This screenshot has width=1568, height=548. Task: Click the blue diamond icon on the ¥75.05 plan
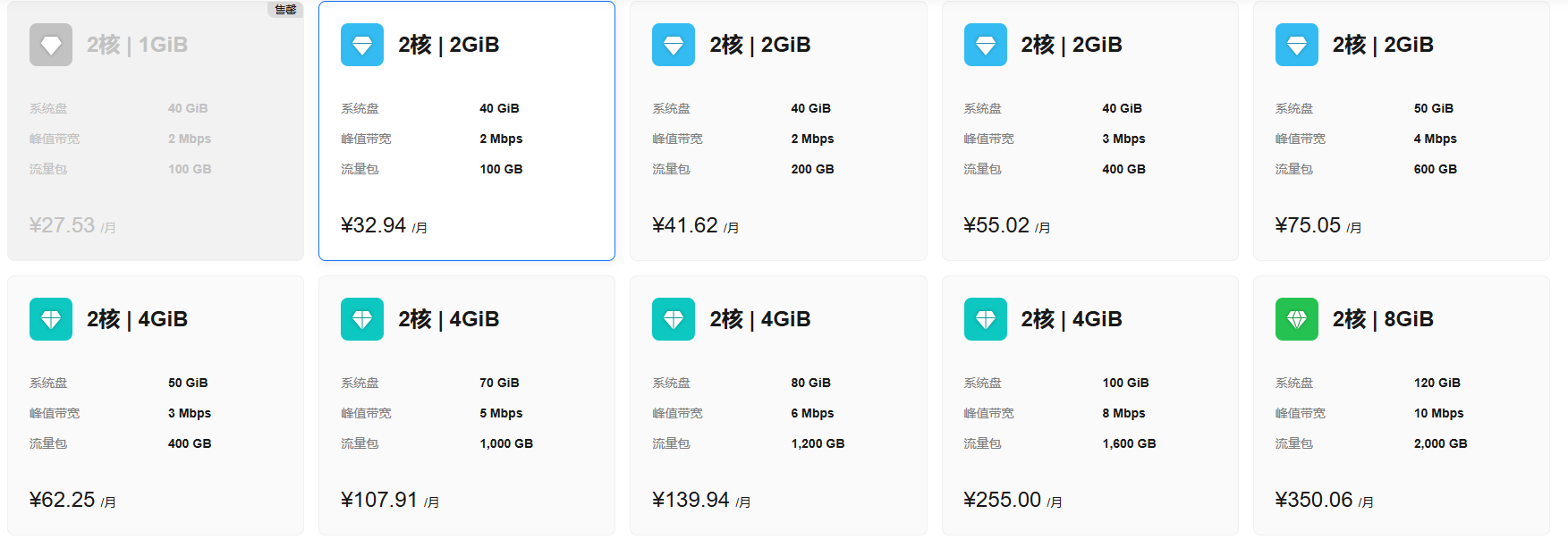point(1296,45)
